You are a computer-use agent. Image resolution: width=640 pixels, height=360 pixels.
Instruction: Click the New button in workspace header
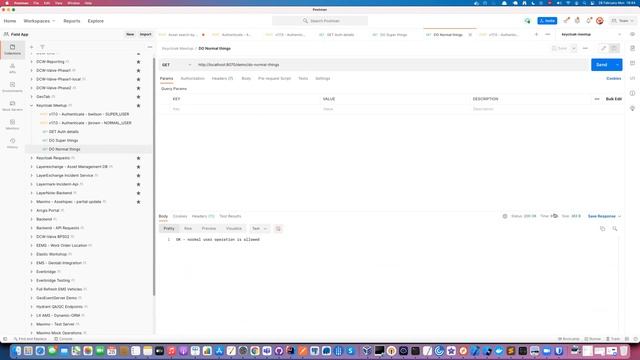point(130,35)
